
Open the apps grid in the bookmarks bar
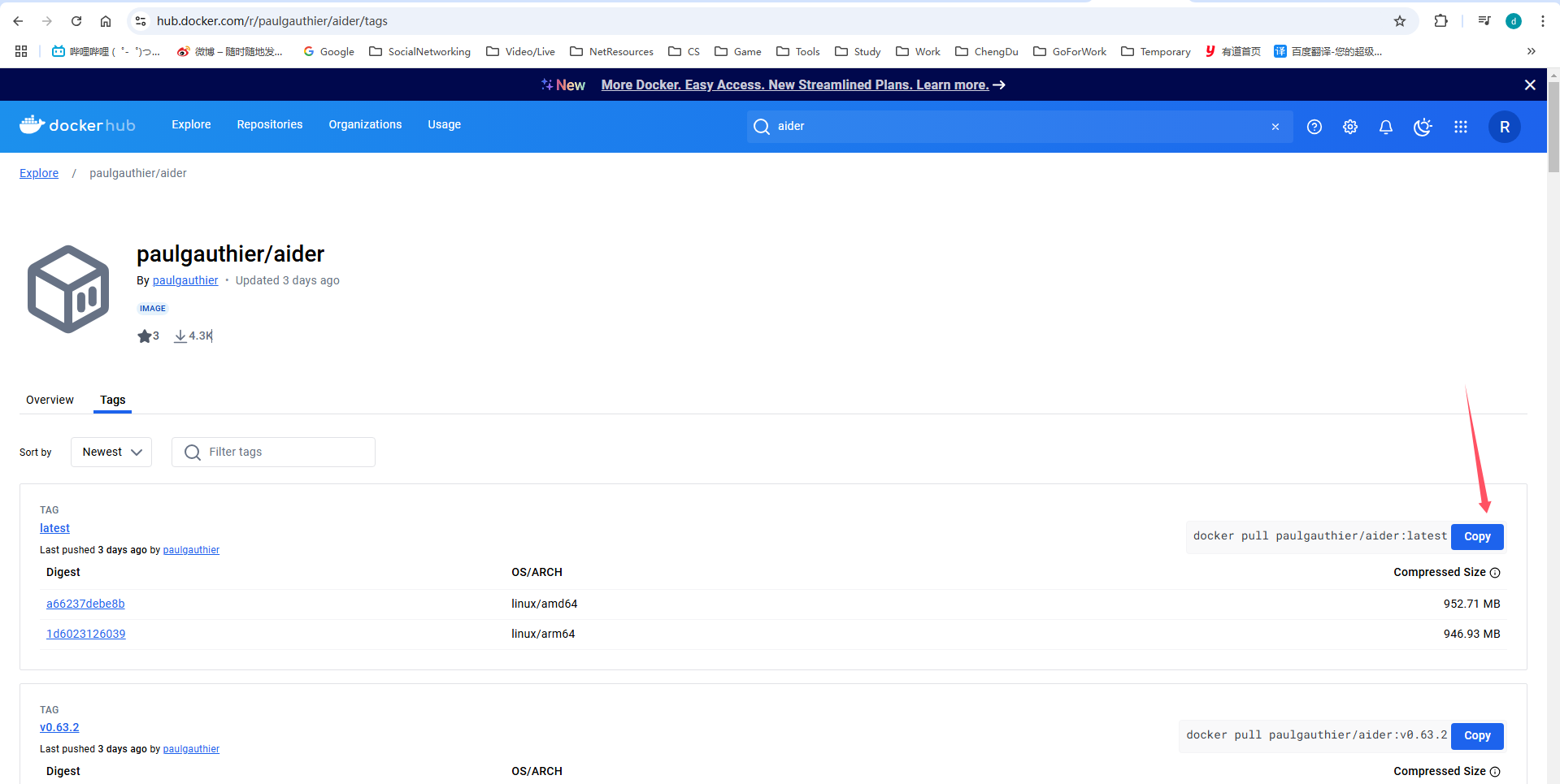pos(21,51)
